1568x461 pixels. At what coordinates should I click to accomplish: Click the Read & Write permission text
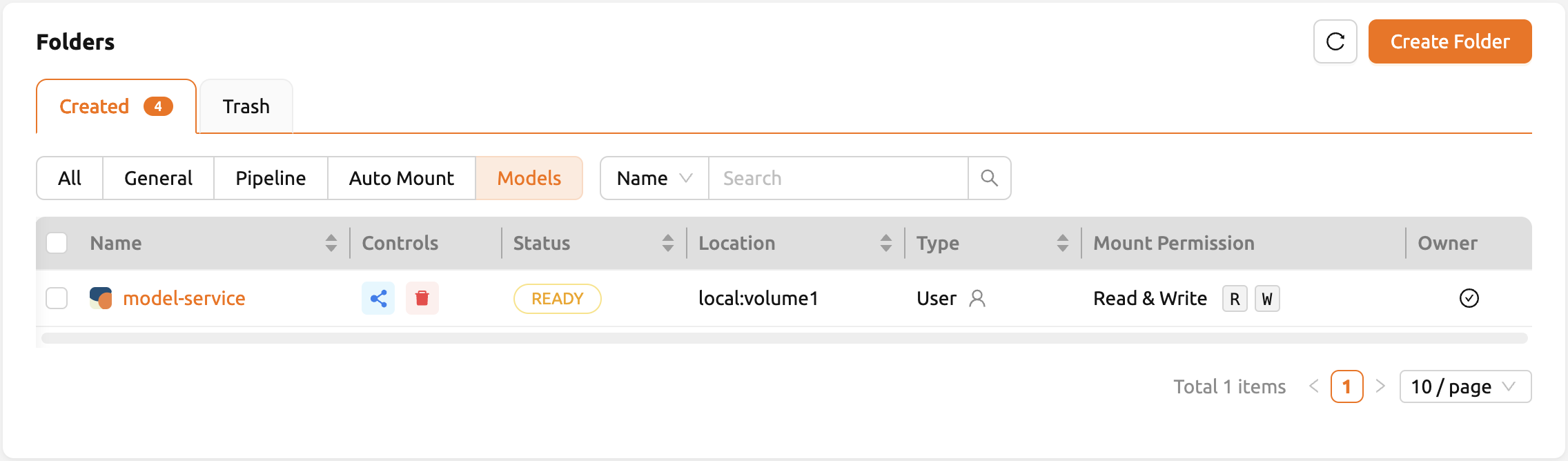[1150, 298]
